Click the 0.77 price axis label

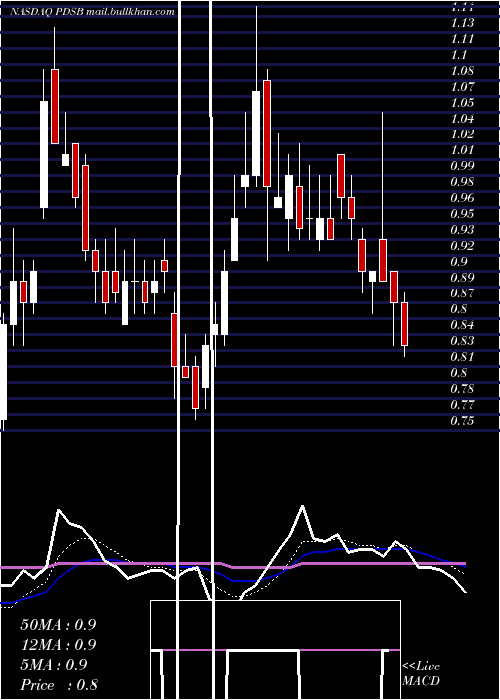tap(462, 404)
